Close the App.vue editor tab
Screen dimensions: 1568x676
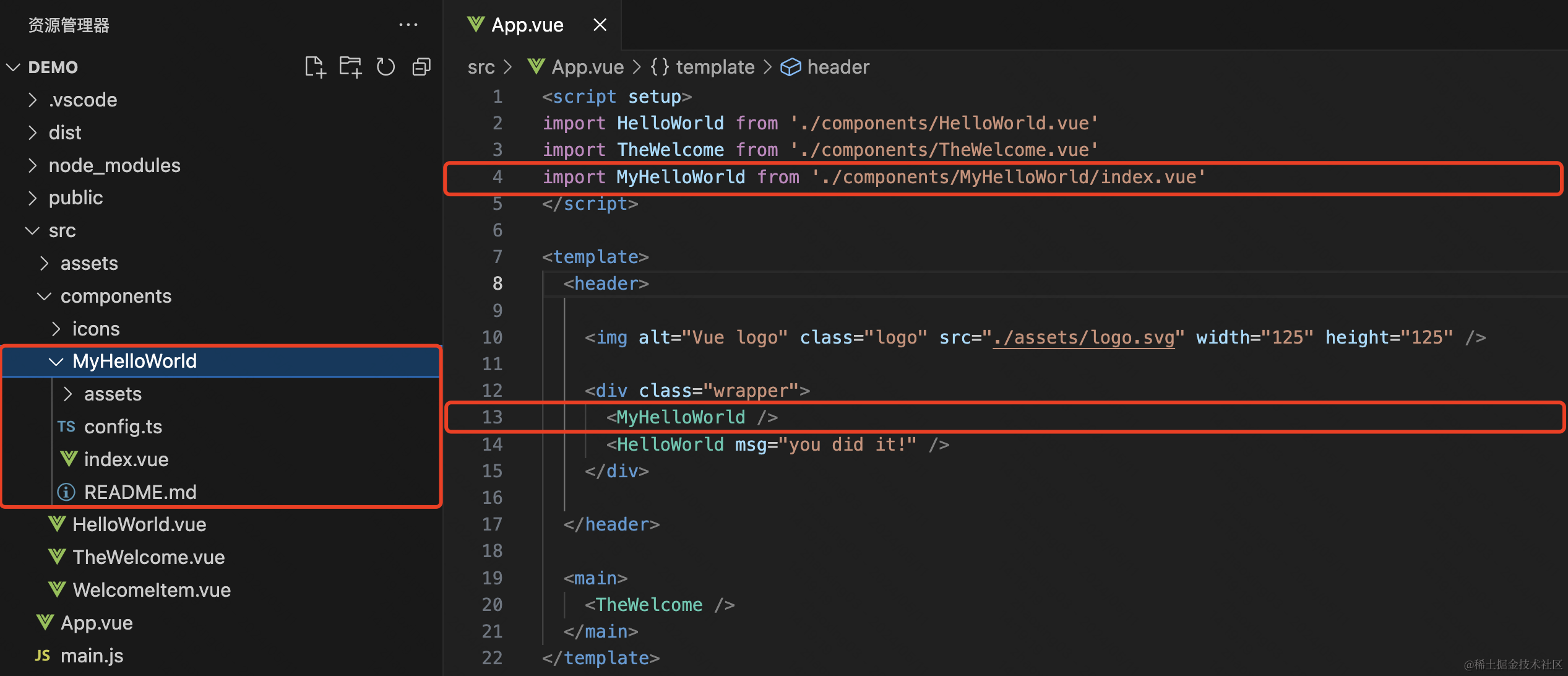600,25
